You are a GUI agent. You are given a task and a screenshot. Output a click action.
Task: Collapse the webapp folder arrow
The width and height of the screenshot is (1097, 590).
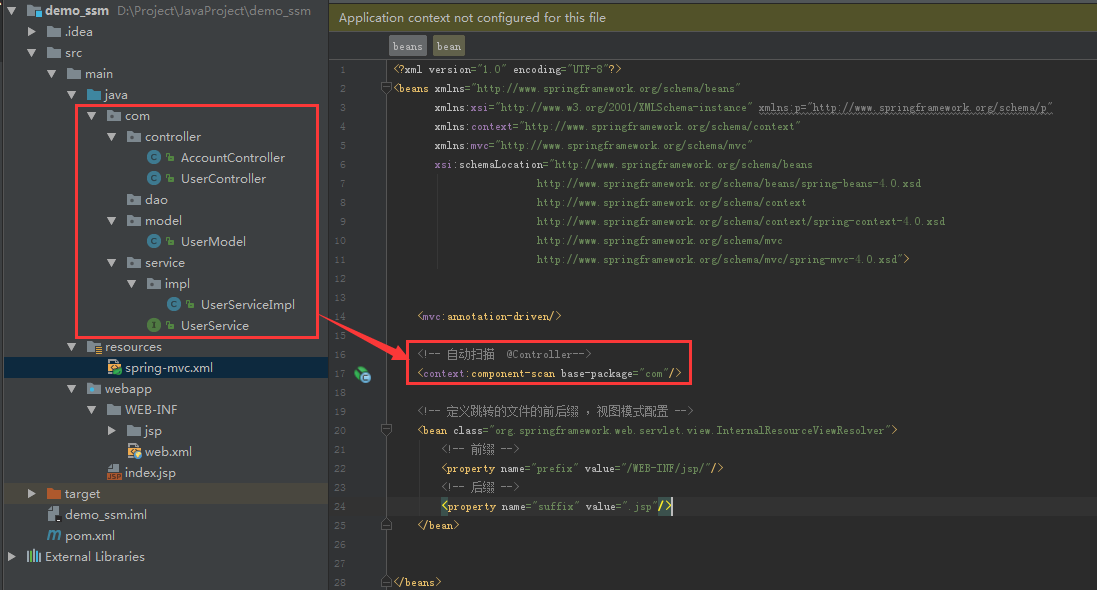(71, 388)
